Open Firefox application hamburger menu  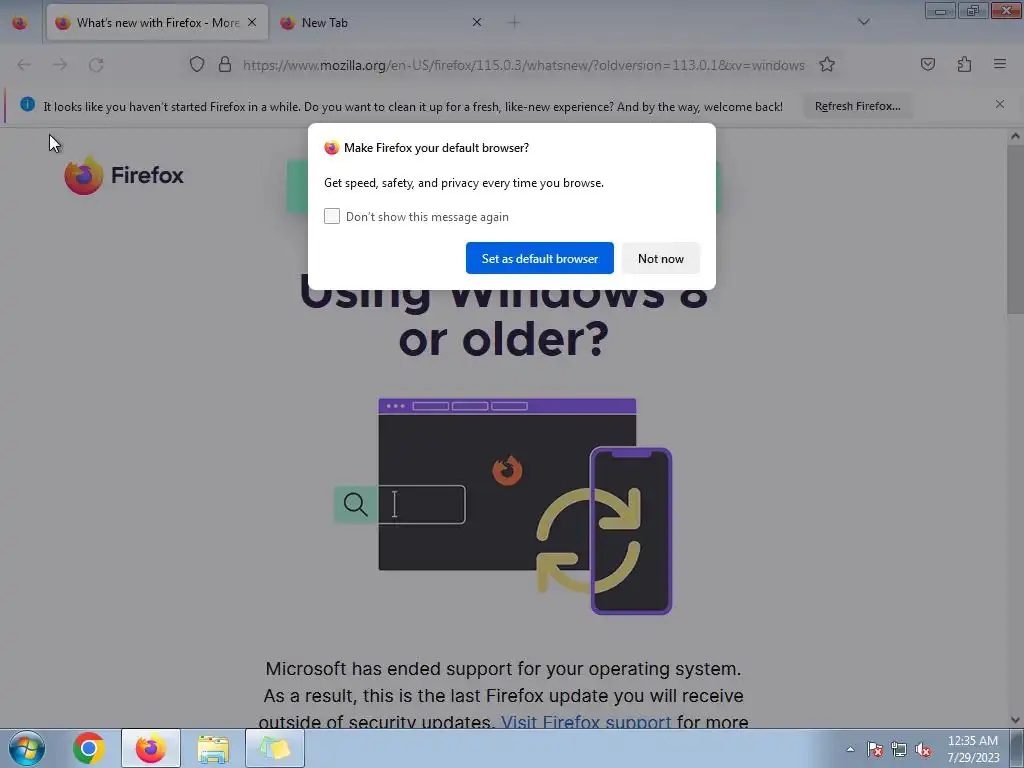pyautogui.click(x=1000, y=64)
